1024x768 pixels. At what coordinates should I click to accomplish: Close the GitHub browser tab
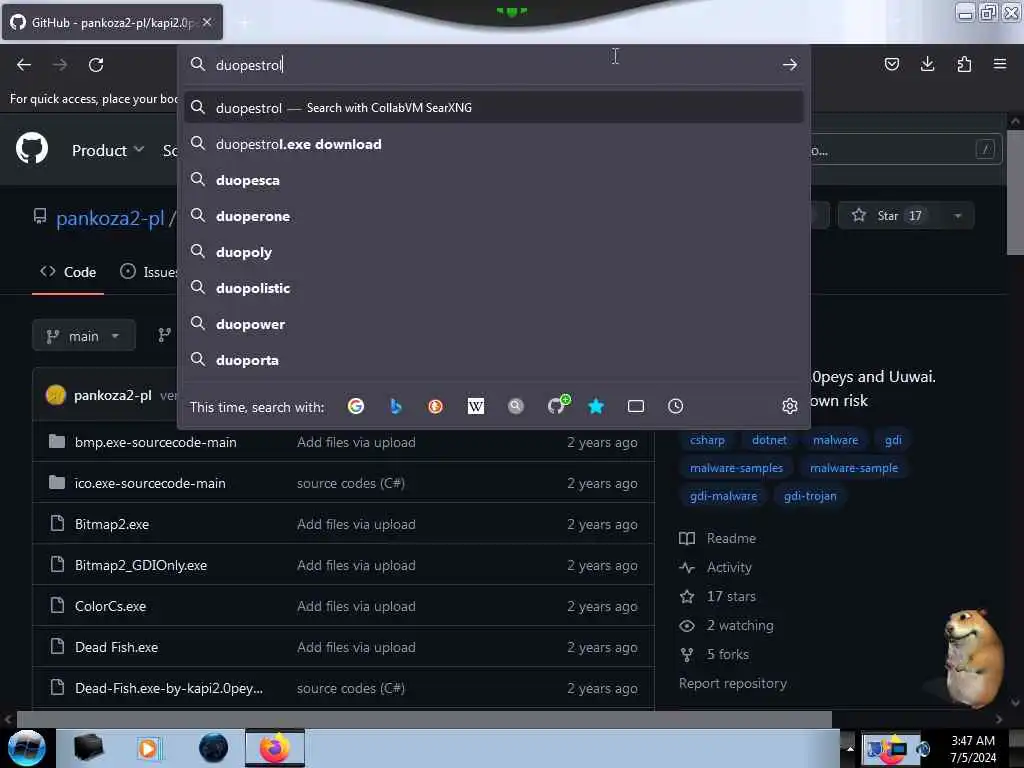(206, 22)
